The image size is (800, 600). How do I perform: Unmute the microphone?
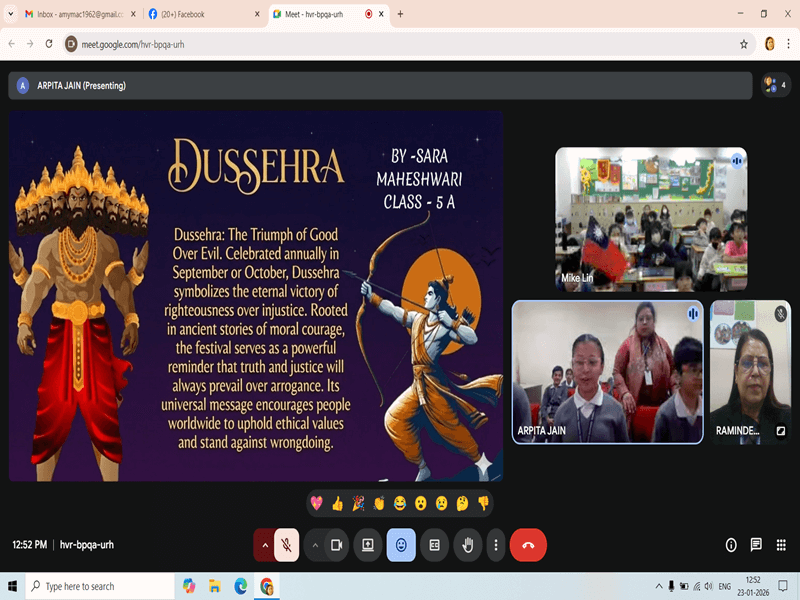(286, 545)
